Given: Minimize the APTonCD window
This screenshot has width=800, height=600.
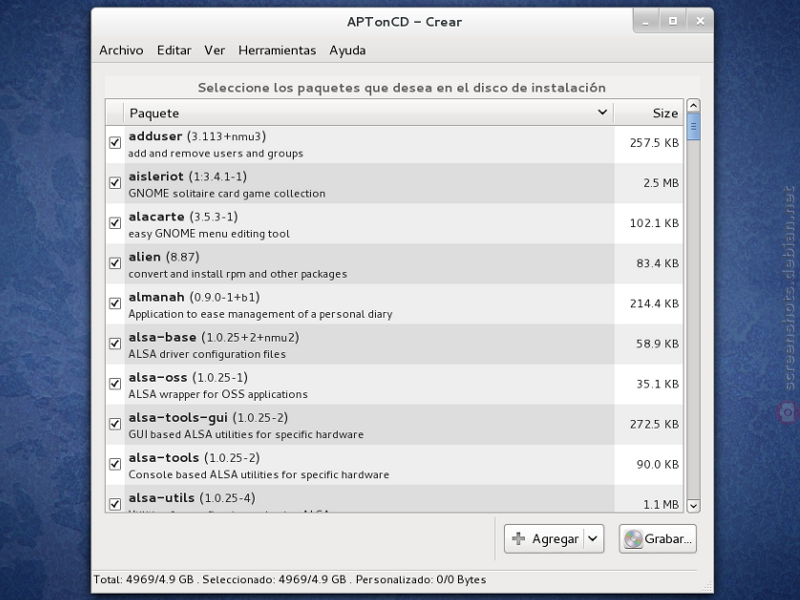Looking at the screenshot, I should [x=646, y=21].
